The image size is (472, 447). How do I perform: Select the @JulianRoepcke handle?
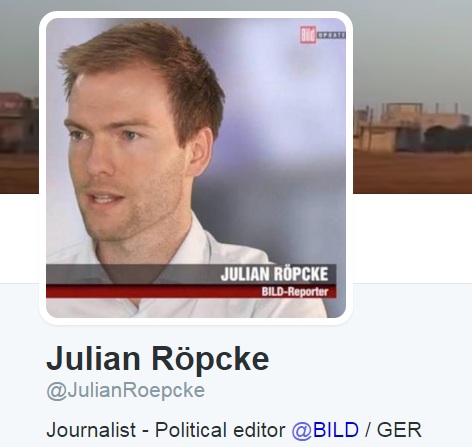tap(126, 391)
